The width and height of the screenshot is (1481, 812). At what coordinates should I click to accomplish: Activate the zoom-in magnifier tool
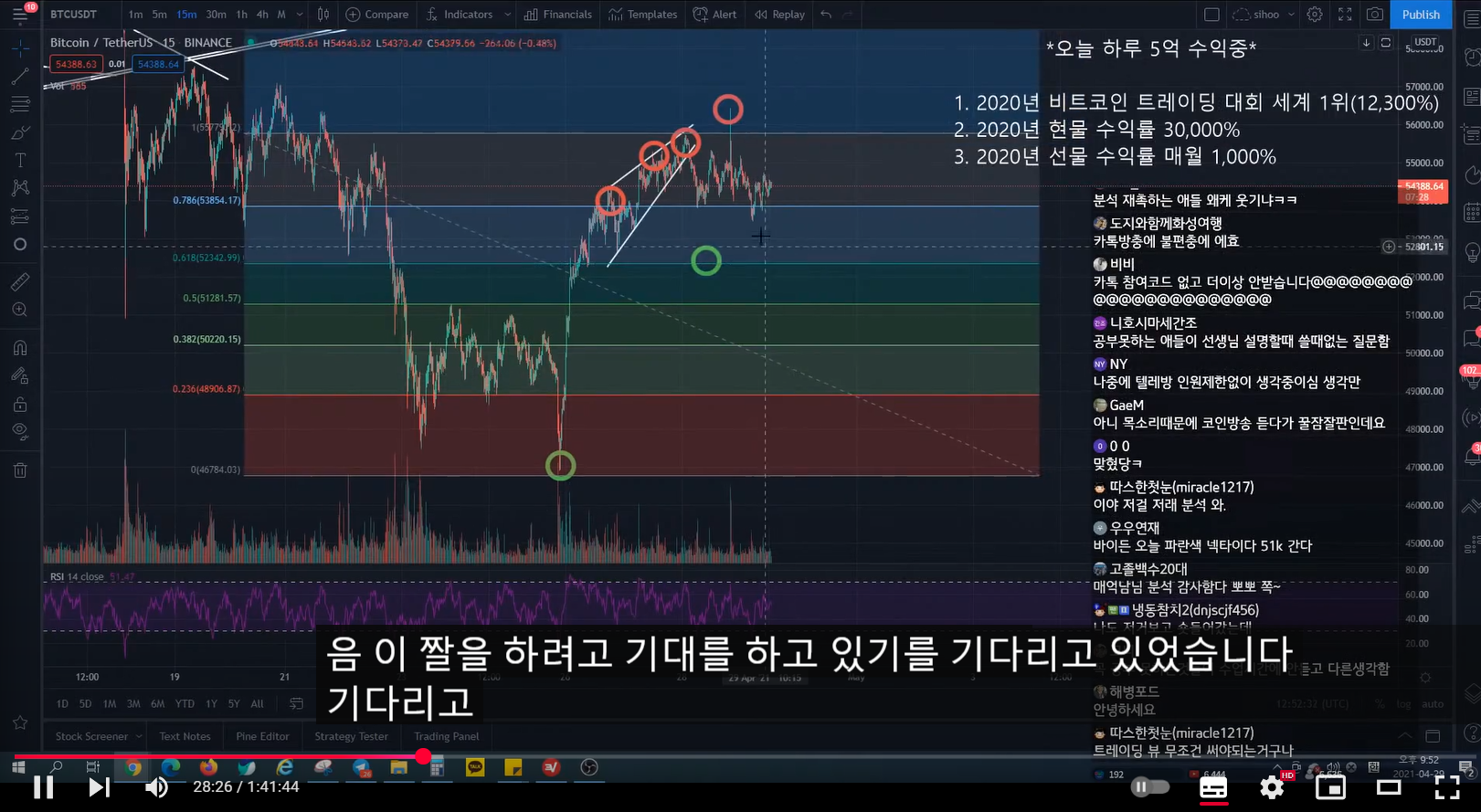(x=20, y=311)
